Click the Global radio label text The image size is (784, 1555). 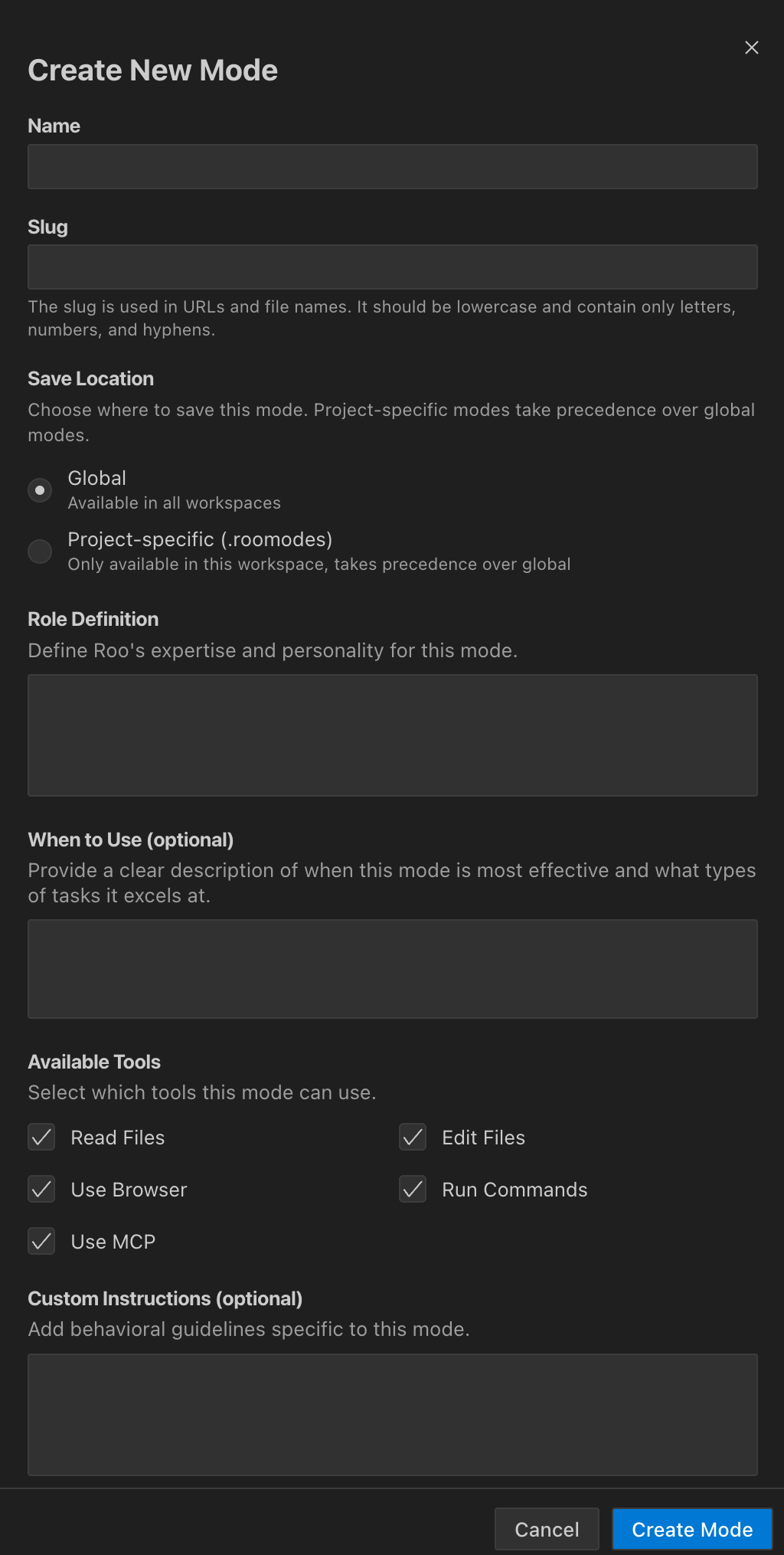(x=97, y=478)
